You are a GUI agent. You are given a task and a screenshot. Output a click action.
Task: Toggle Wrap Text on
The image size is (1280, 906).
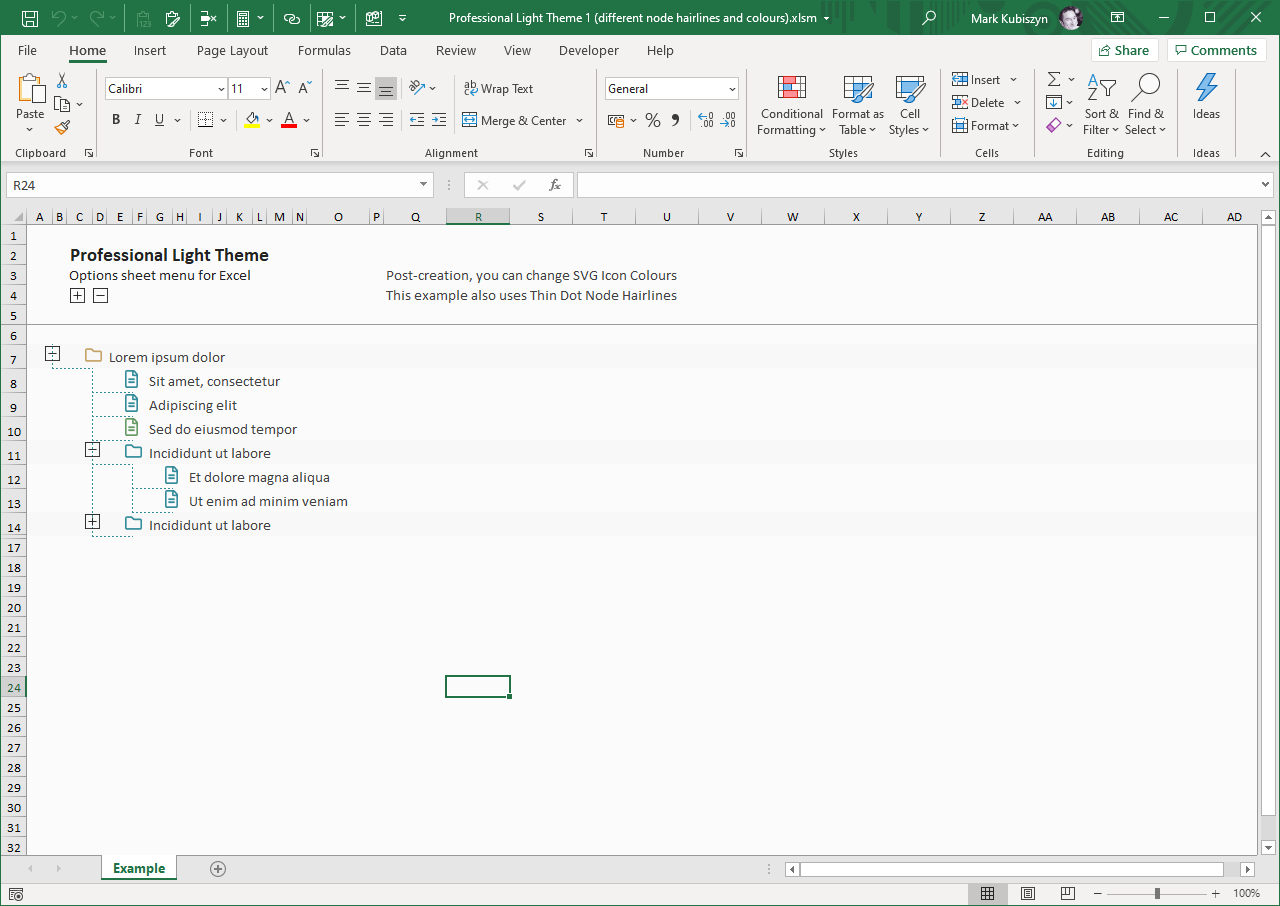click(498, 89)
